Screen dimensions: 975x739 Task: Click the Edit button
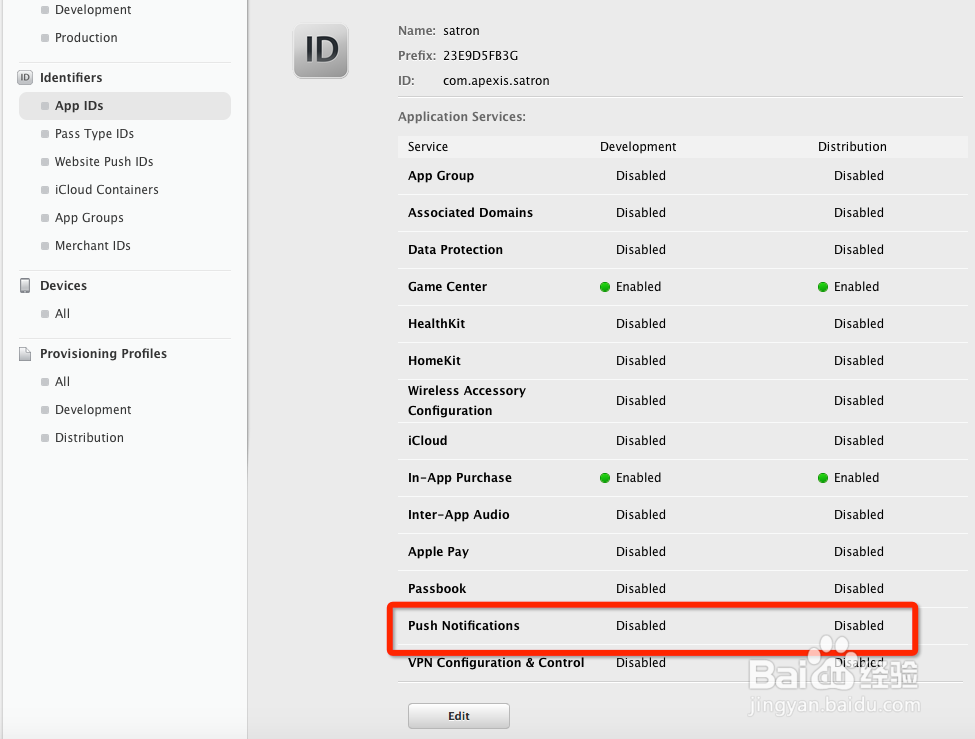[x=459, y=716]
